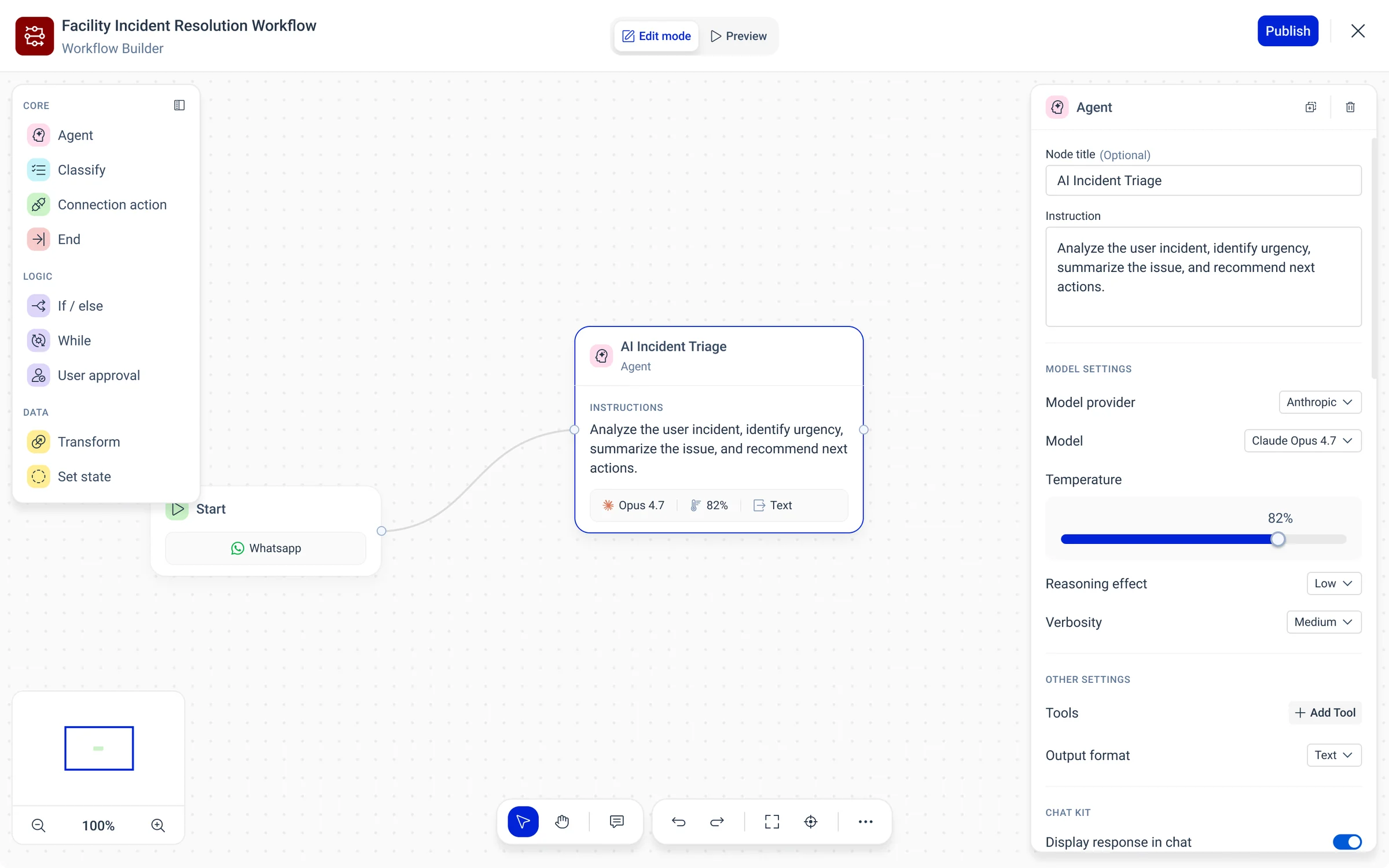The image size is (1389, 868).
Task: Add a Transform node
Action: (106, 442)
